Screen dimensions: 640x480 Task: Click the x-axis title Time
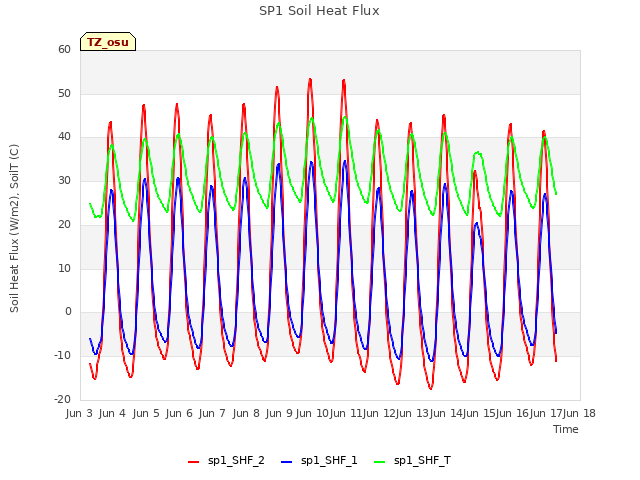click(x=566, y=429)
